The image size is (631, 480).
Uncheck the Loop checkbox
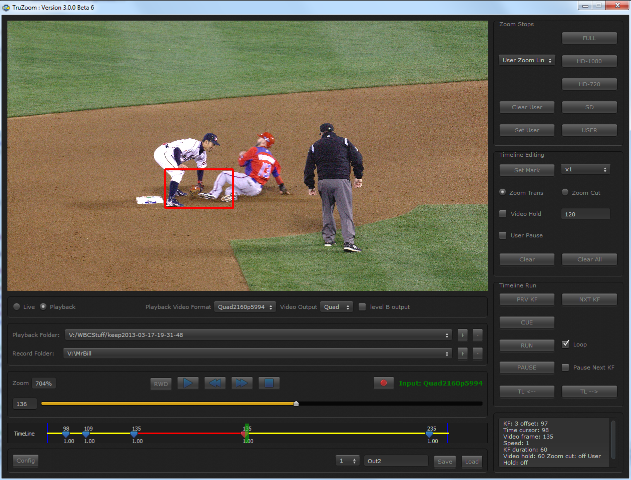pyautogui.click(x=566, y=344)
